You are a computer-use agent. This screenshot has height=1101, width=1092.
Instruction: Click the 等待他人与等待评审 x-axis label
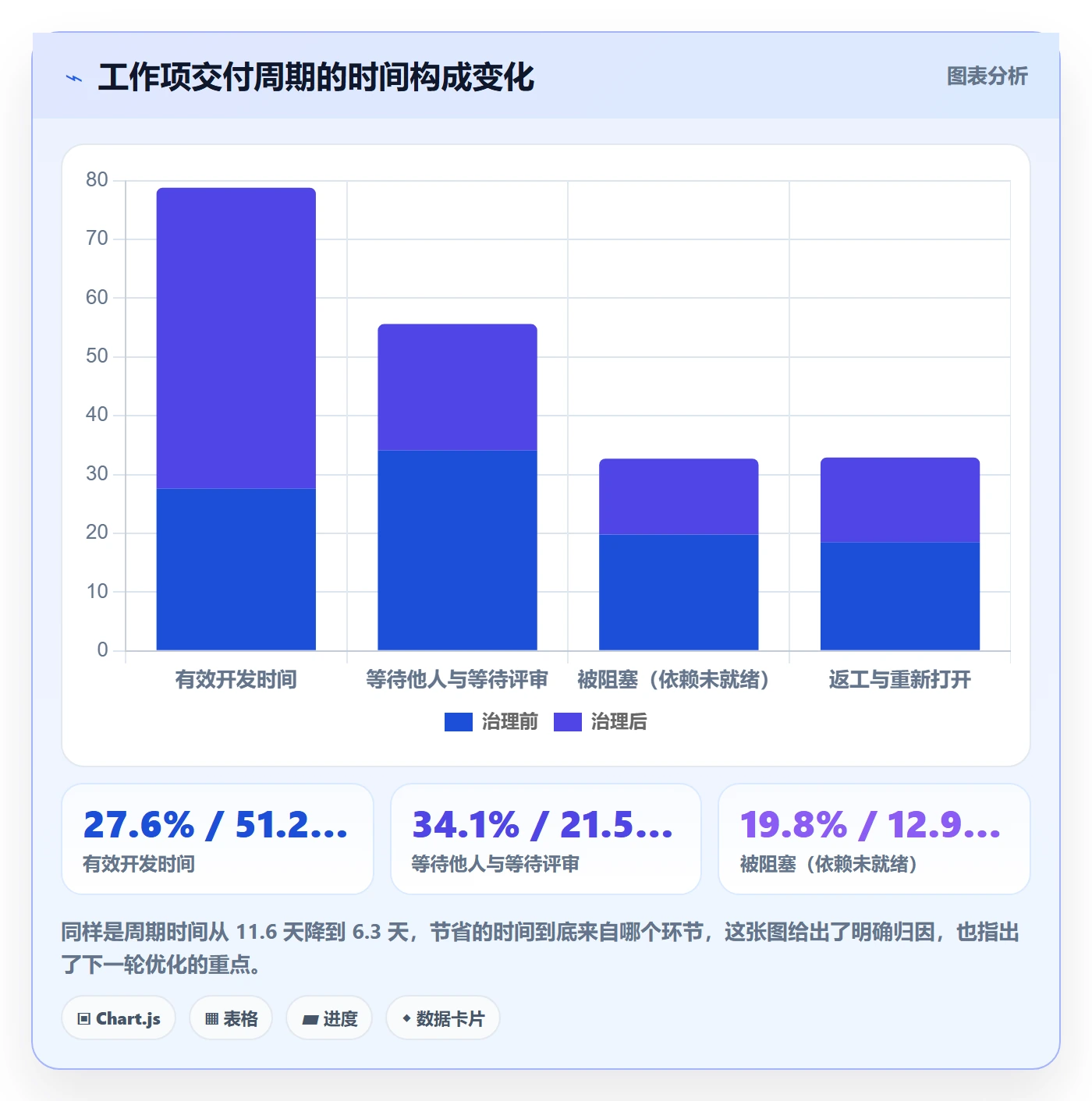pyautogui.click(x=457, y=680)
